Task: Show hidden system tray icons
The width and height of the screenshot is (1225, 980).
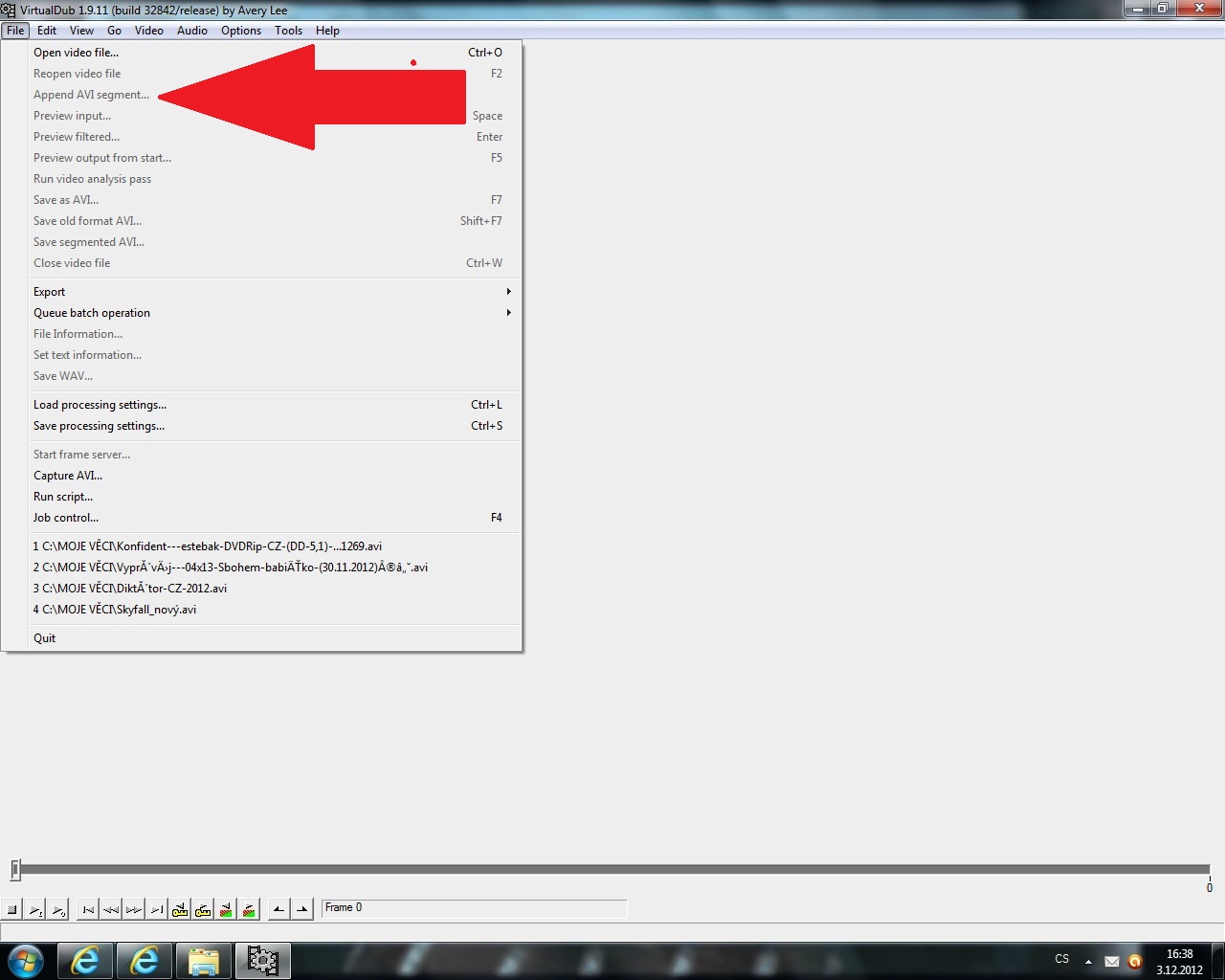Action: [x=1088, y=961]
